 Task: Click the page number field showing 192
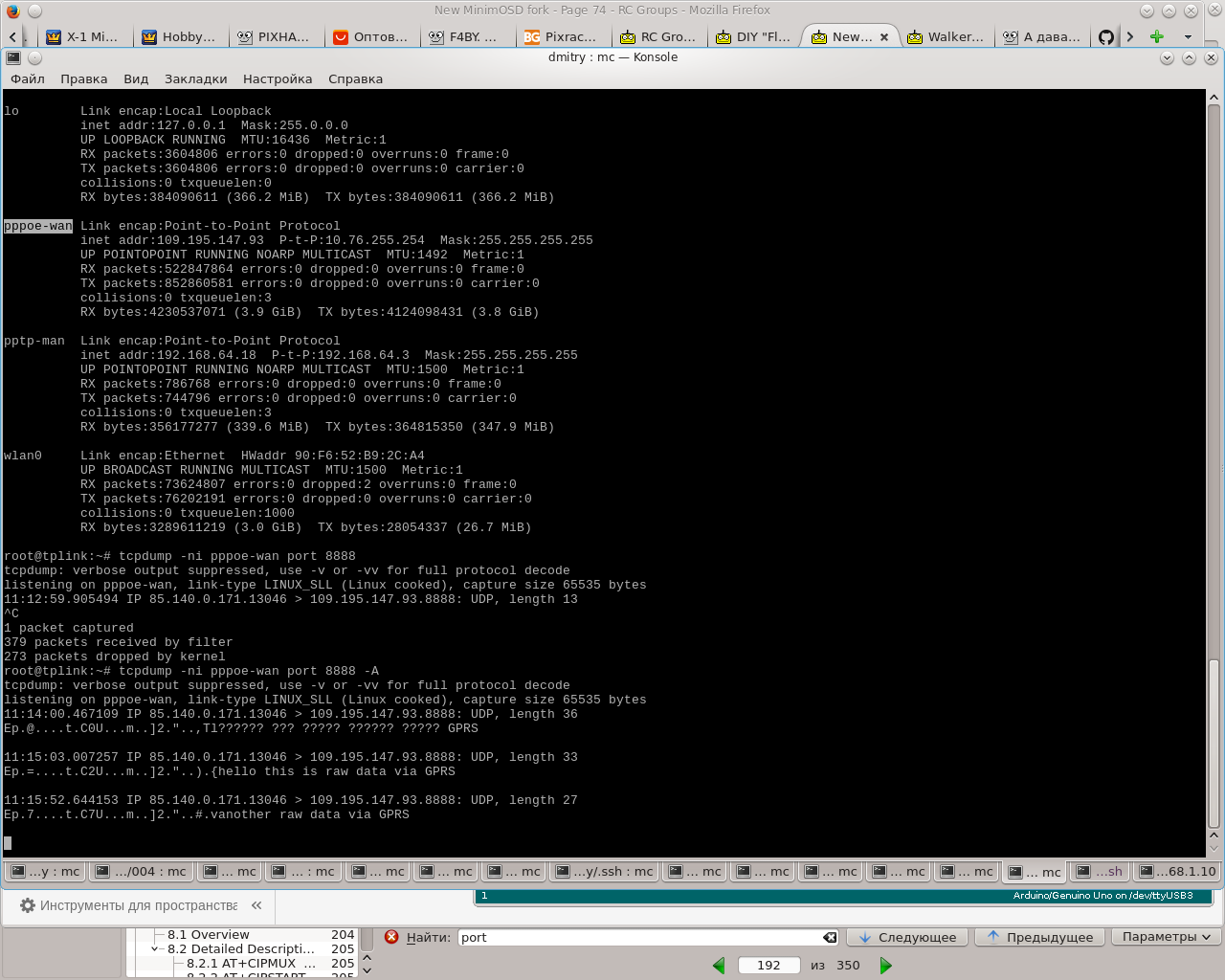click(768, 965)
